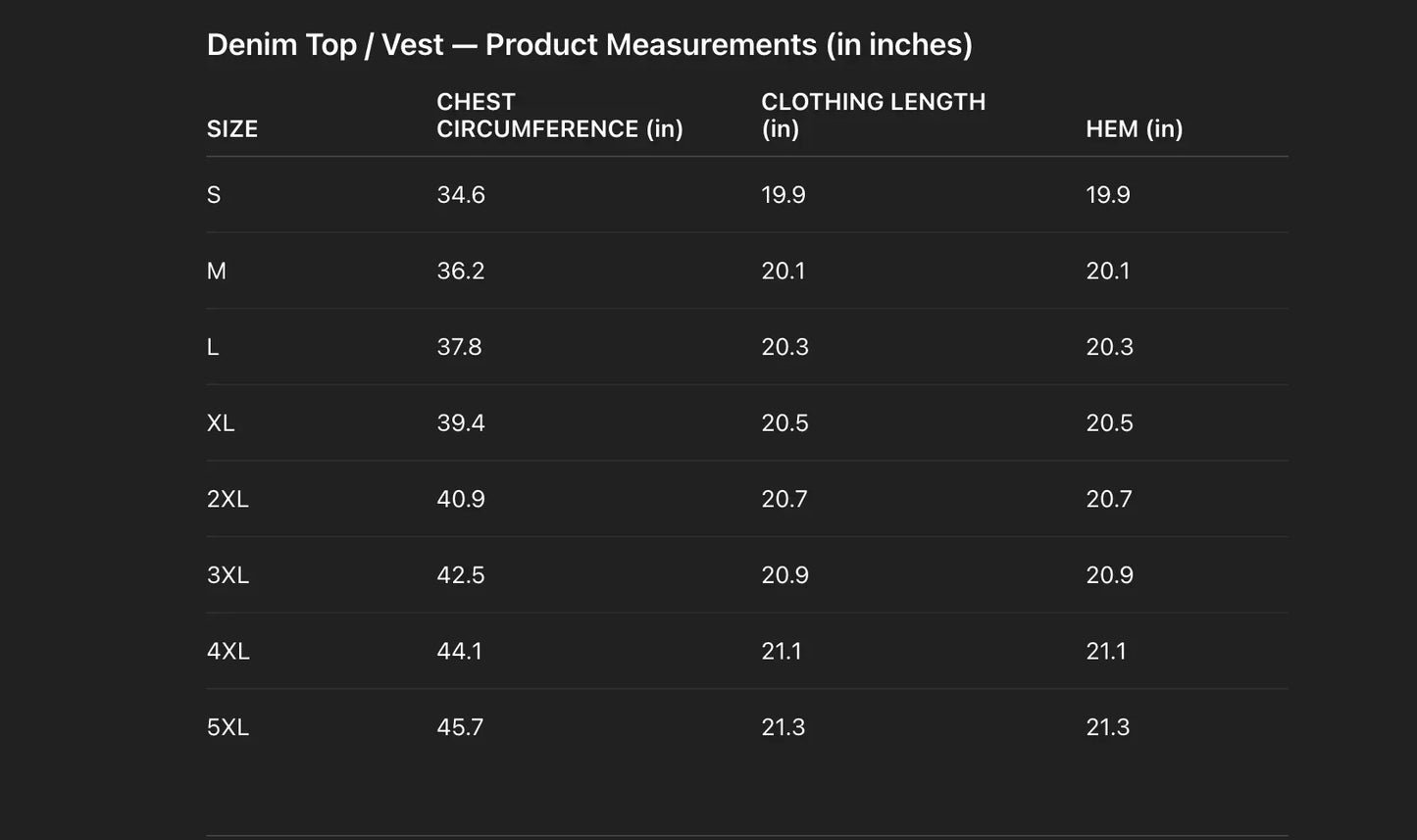Click the 3XL size row label

tap(228, 575)
